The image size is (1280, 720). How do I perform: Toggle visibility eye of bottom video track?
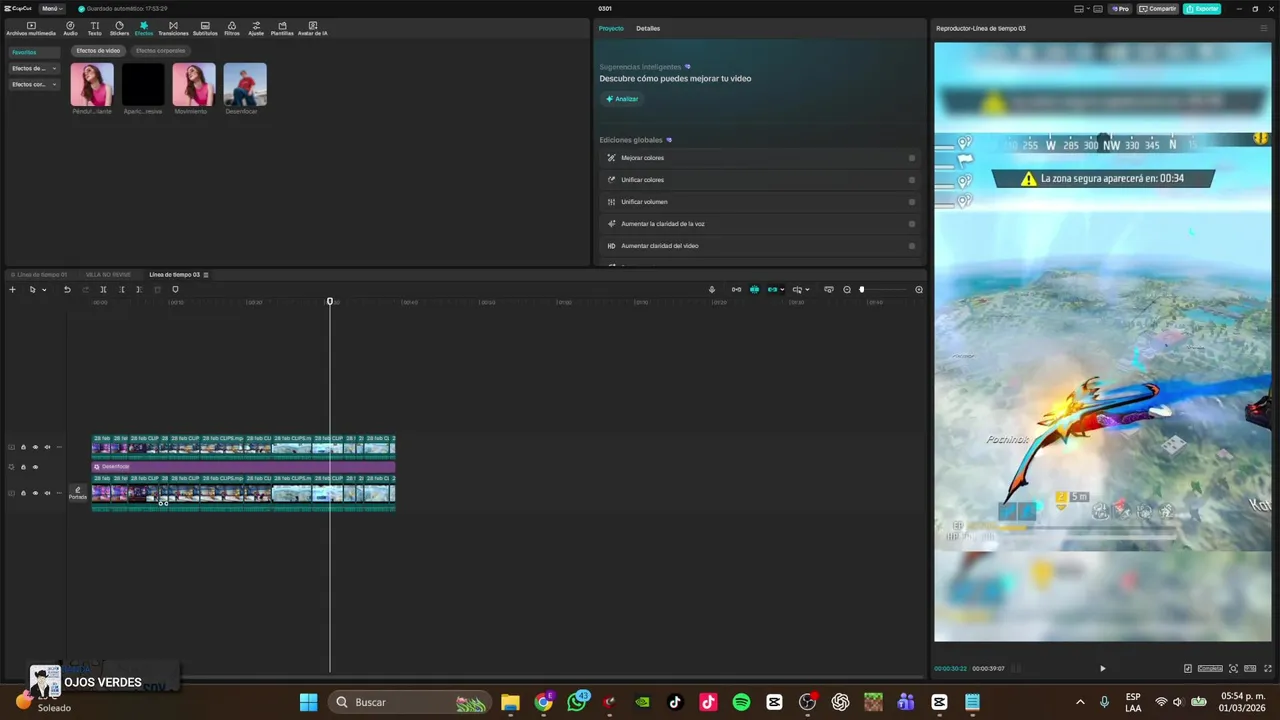click(x=35, y=493)
